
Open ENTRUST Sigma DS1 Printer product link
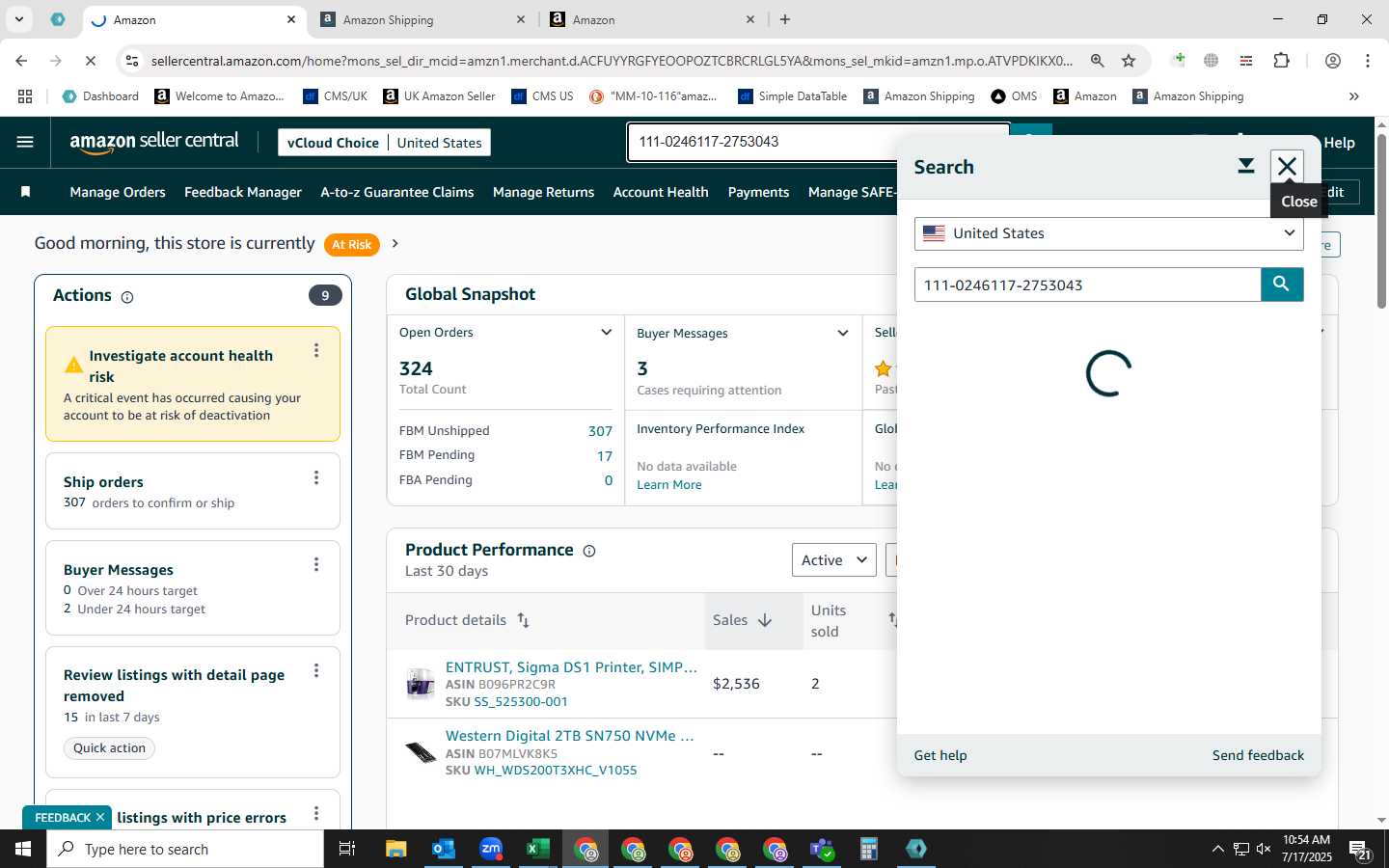click(571, 667)
